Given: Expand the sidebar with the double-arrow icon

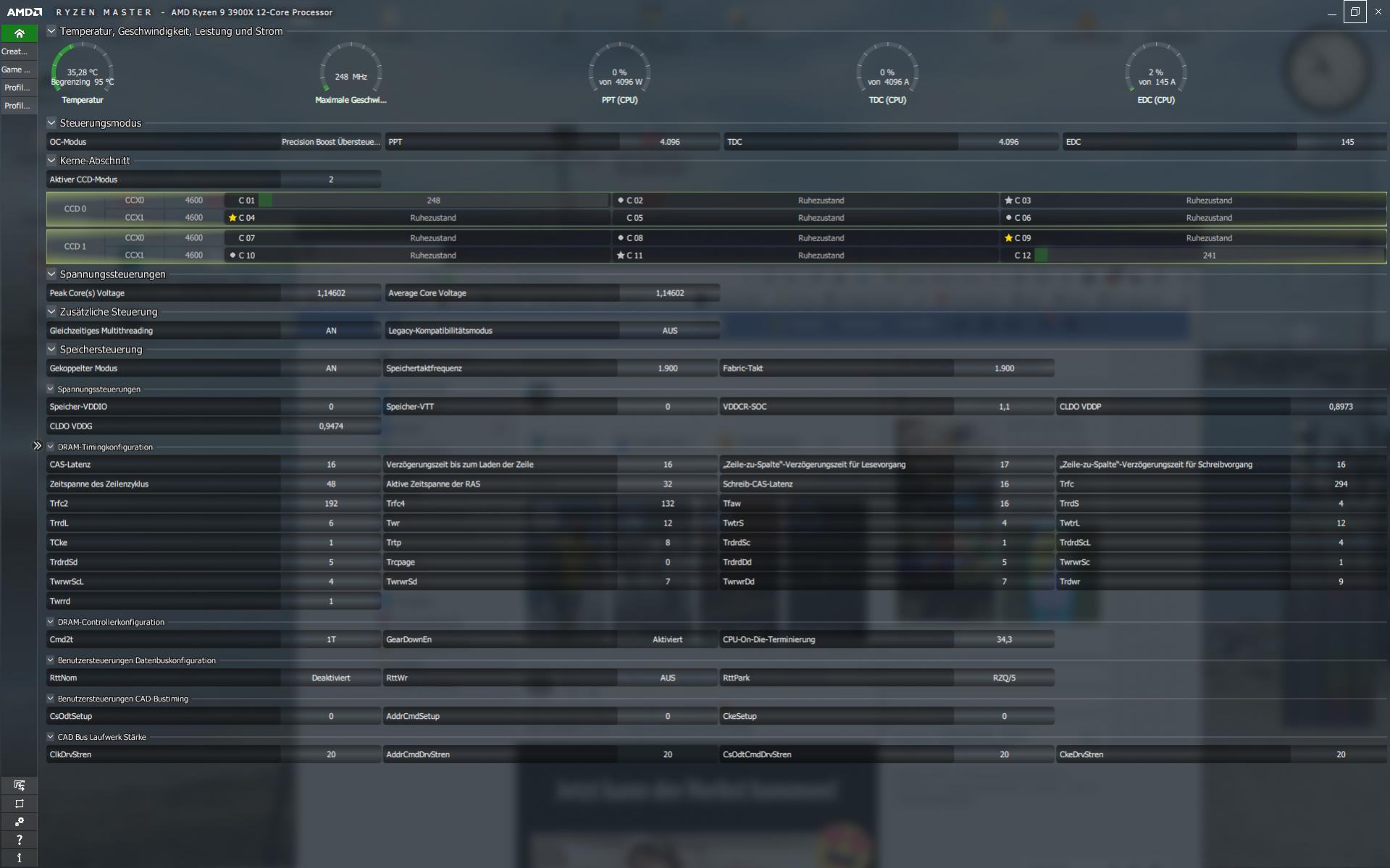Looking at the screenshot, I should 38,446.
